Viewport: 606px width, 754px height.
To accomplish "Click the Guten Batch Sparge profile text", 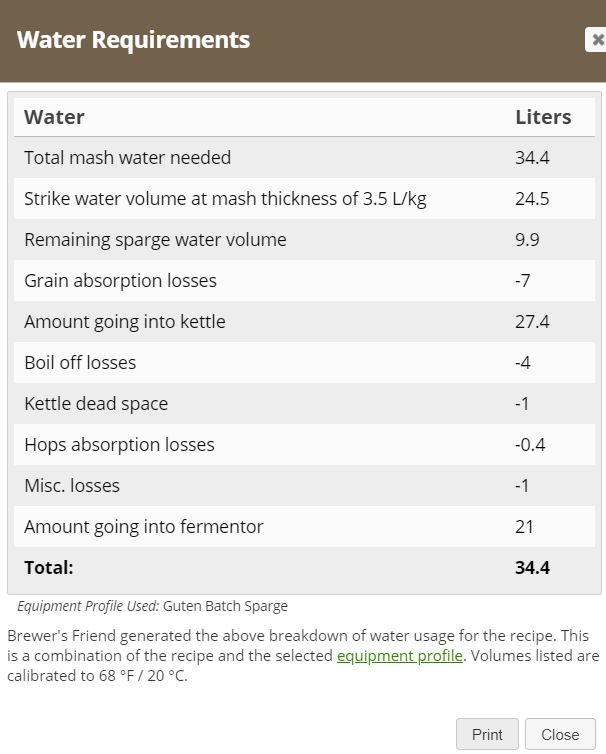I will (225, 606).
